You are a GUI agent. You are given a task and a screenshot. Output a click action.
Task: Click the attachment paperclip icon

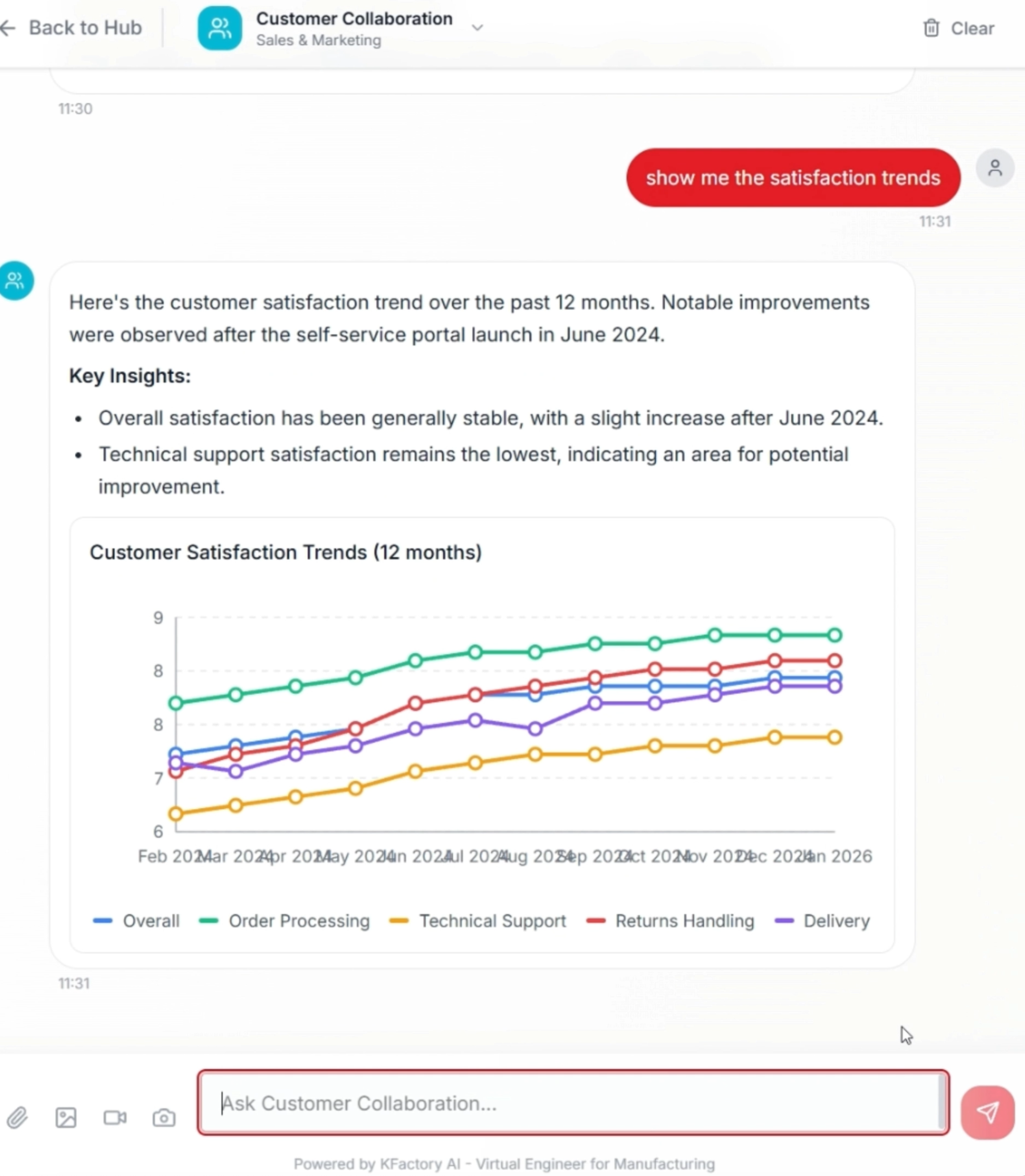click(18, 1117)
